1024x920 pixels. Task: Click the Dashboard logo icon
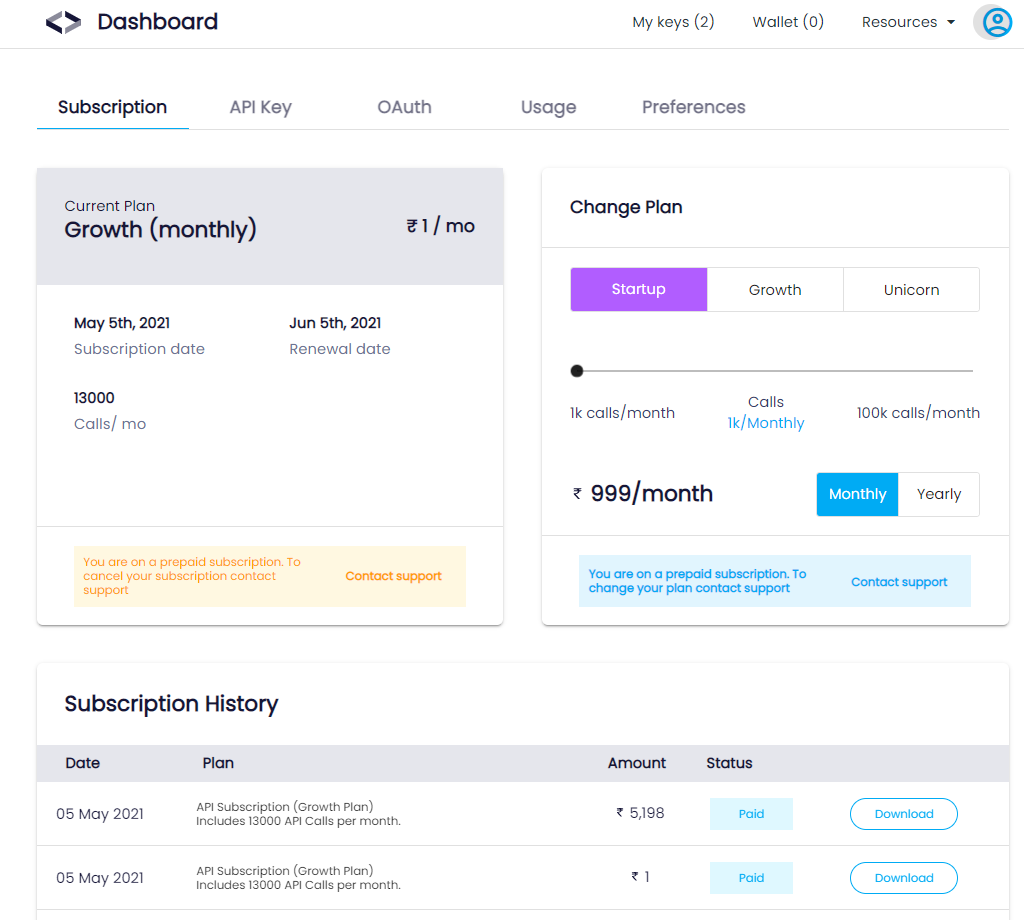point(63,22)
